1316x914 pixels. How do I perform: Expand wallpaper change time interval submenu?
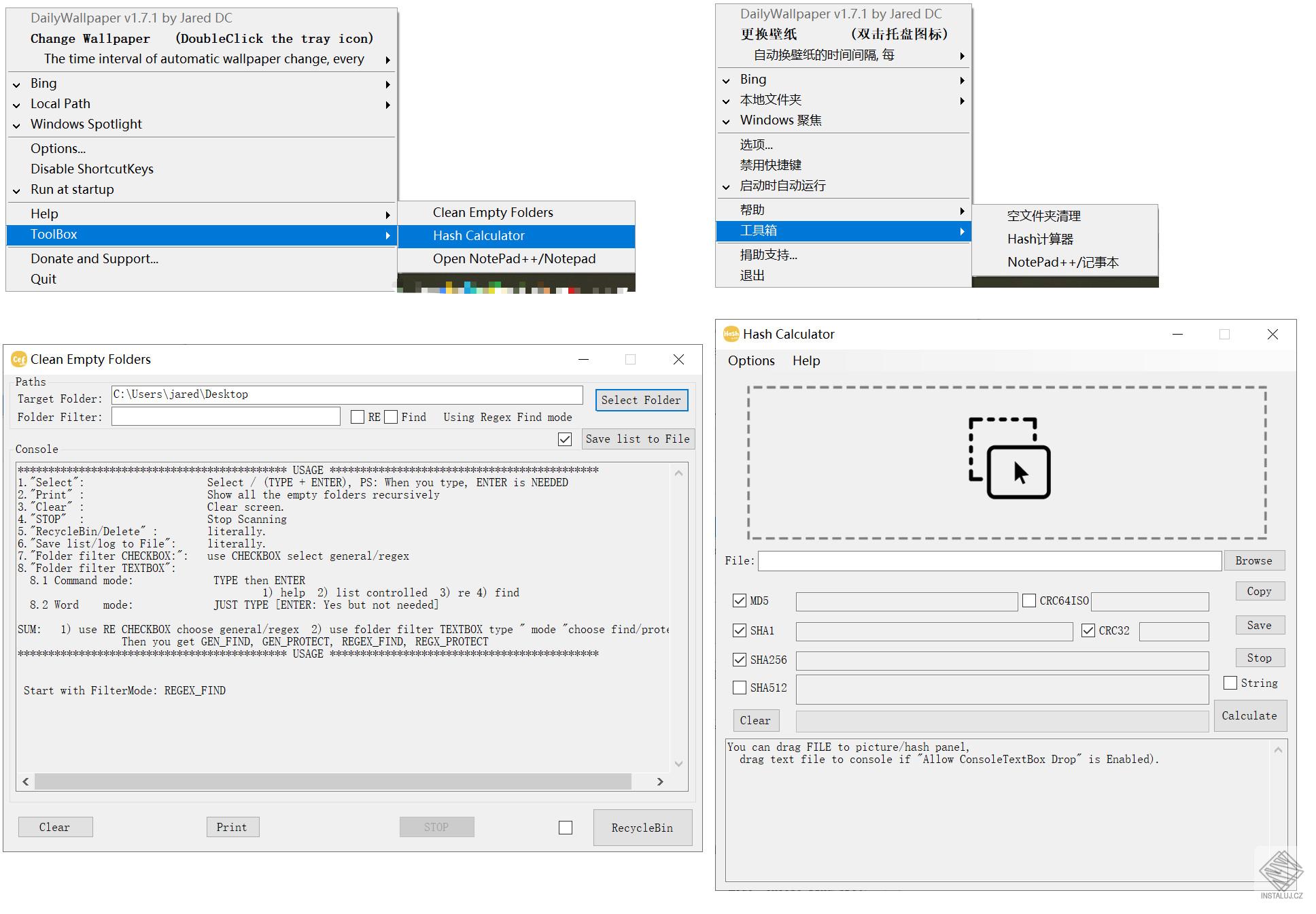(387, 60)
